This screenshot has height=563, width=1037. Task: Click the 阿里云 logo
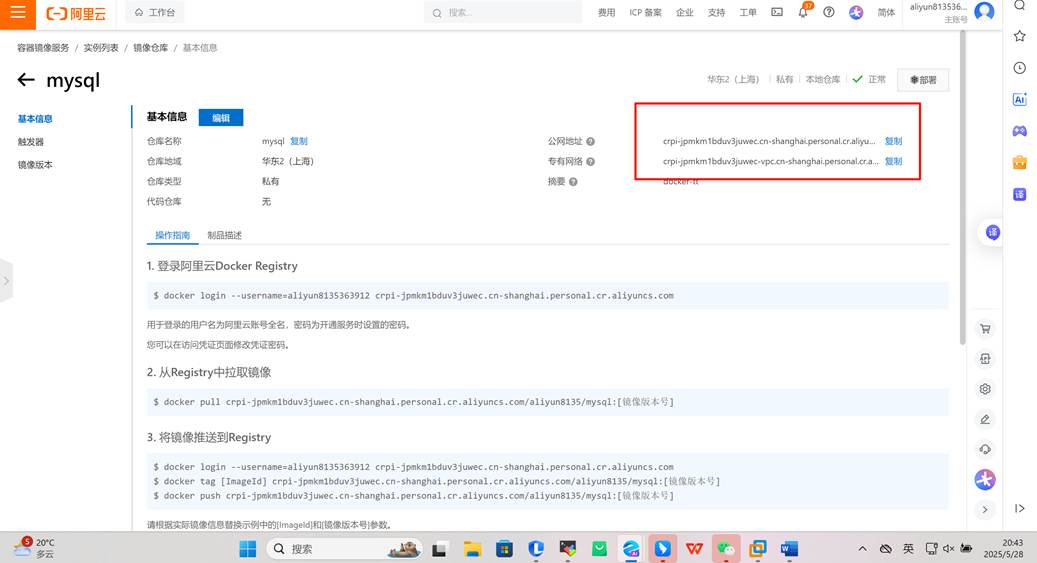[76, 13]
